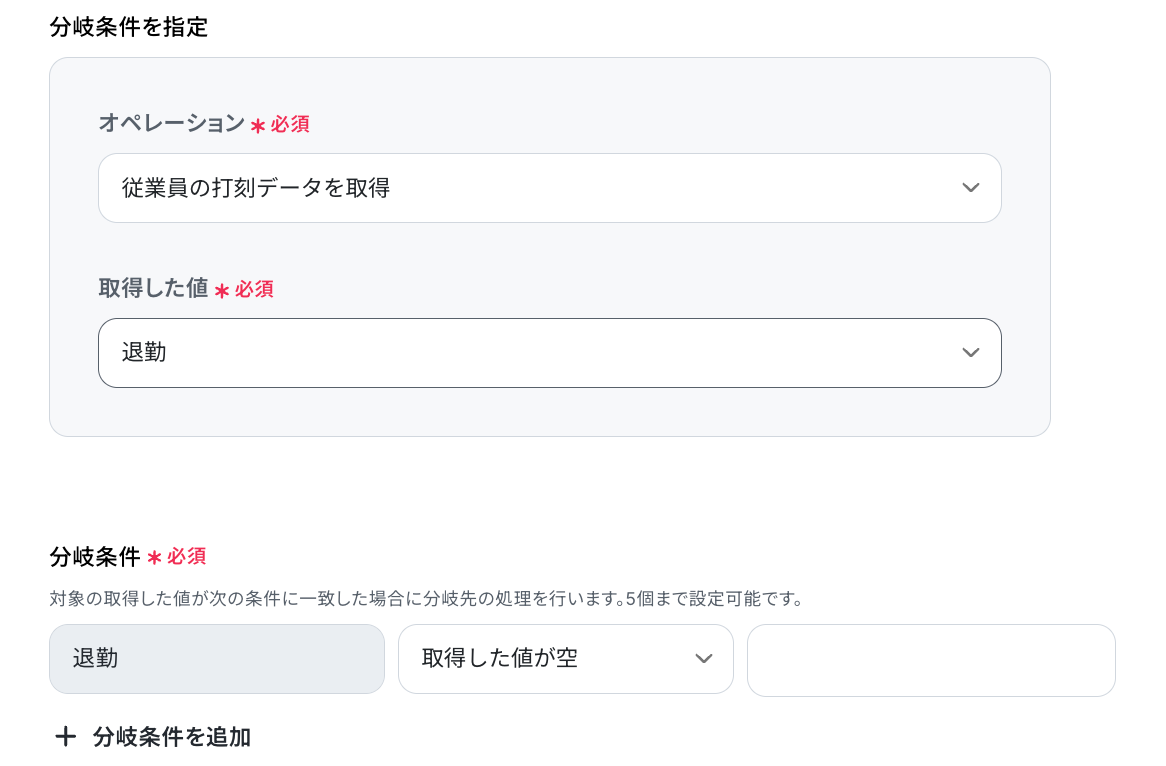Click the 分岐条件 section label

(x=95, y=556)
